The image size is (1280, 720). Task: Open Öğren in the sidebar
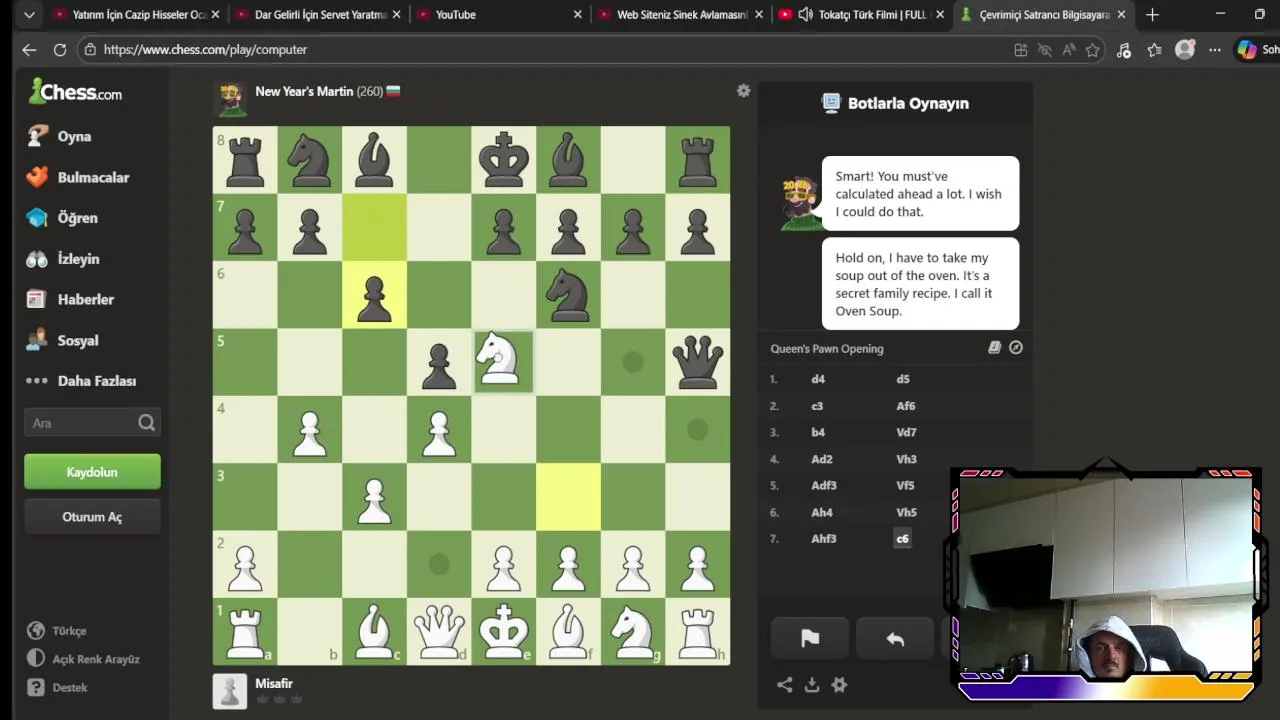[63, 218]
